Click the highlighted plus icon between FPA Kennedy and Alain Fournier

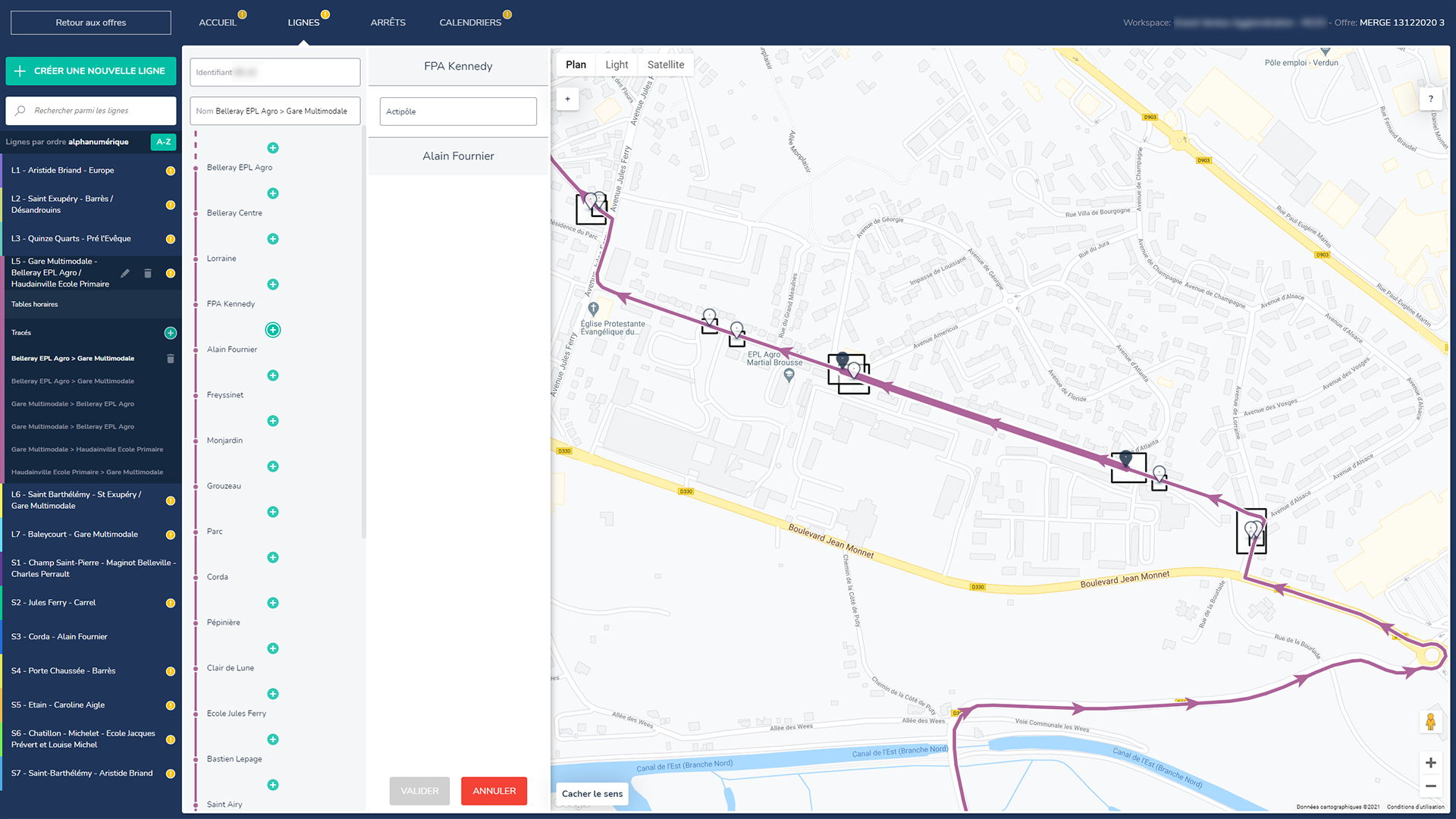pyautogui.click(x=273, y=330)
